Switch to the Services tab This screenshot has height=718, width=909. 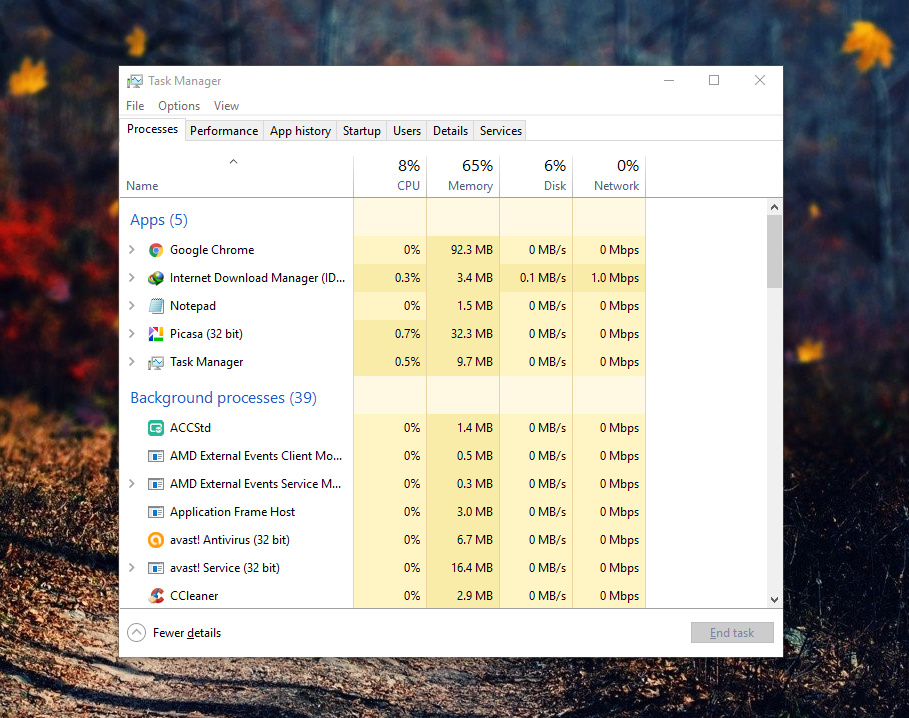[x=501, y=131]
